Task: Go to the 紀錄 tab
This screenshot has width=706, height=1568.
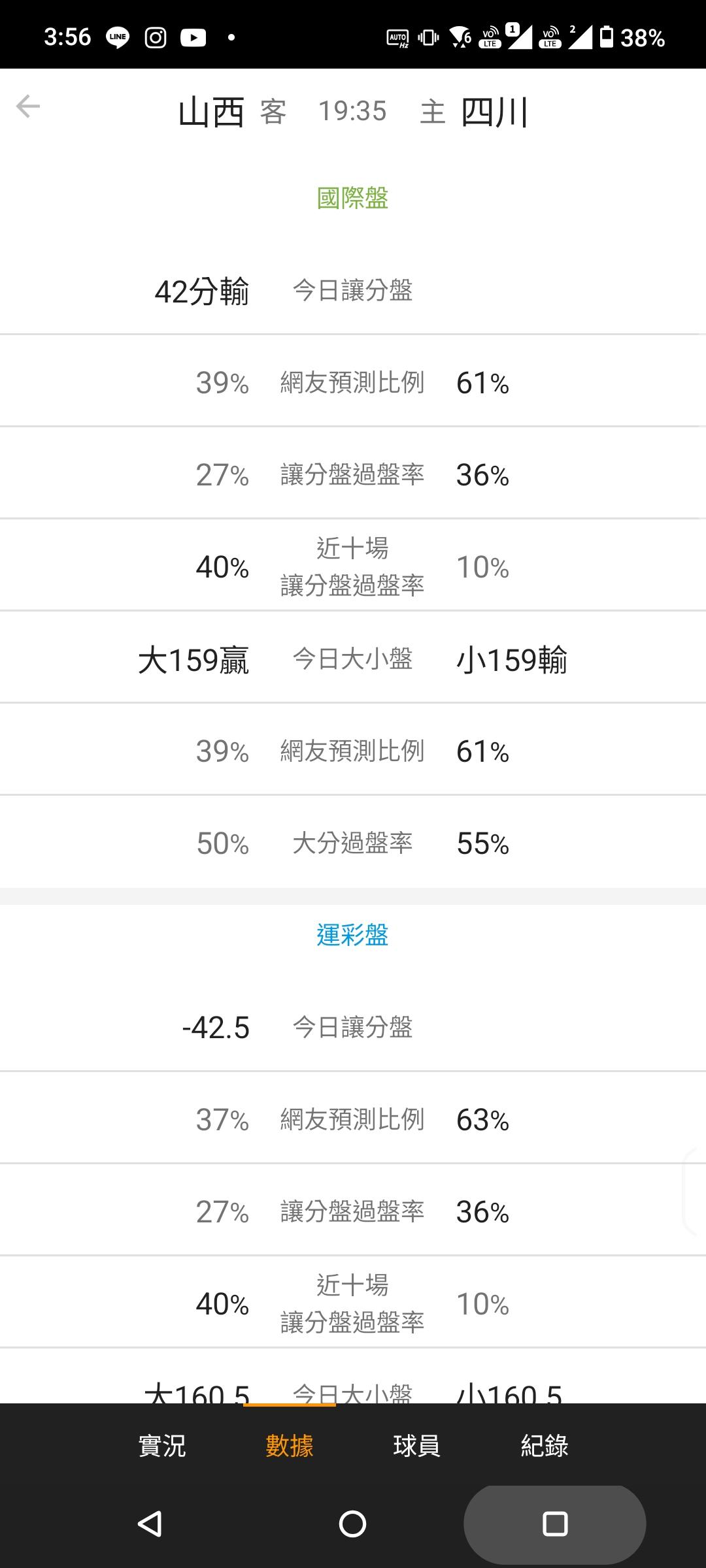Action: click(x=545, y=1445)
